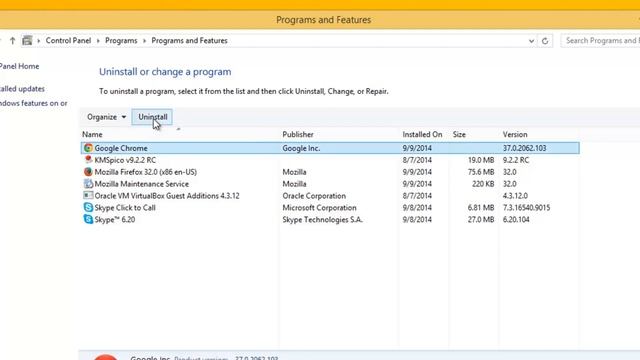Select Mozilla Maintenance Service entry
This screenshot has width=640, height=360.
pos(142,184)
